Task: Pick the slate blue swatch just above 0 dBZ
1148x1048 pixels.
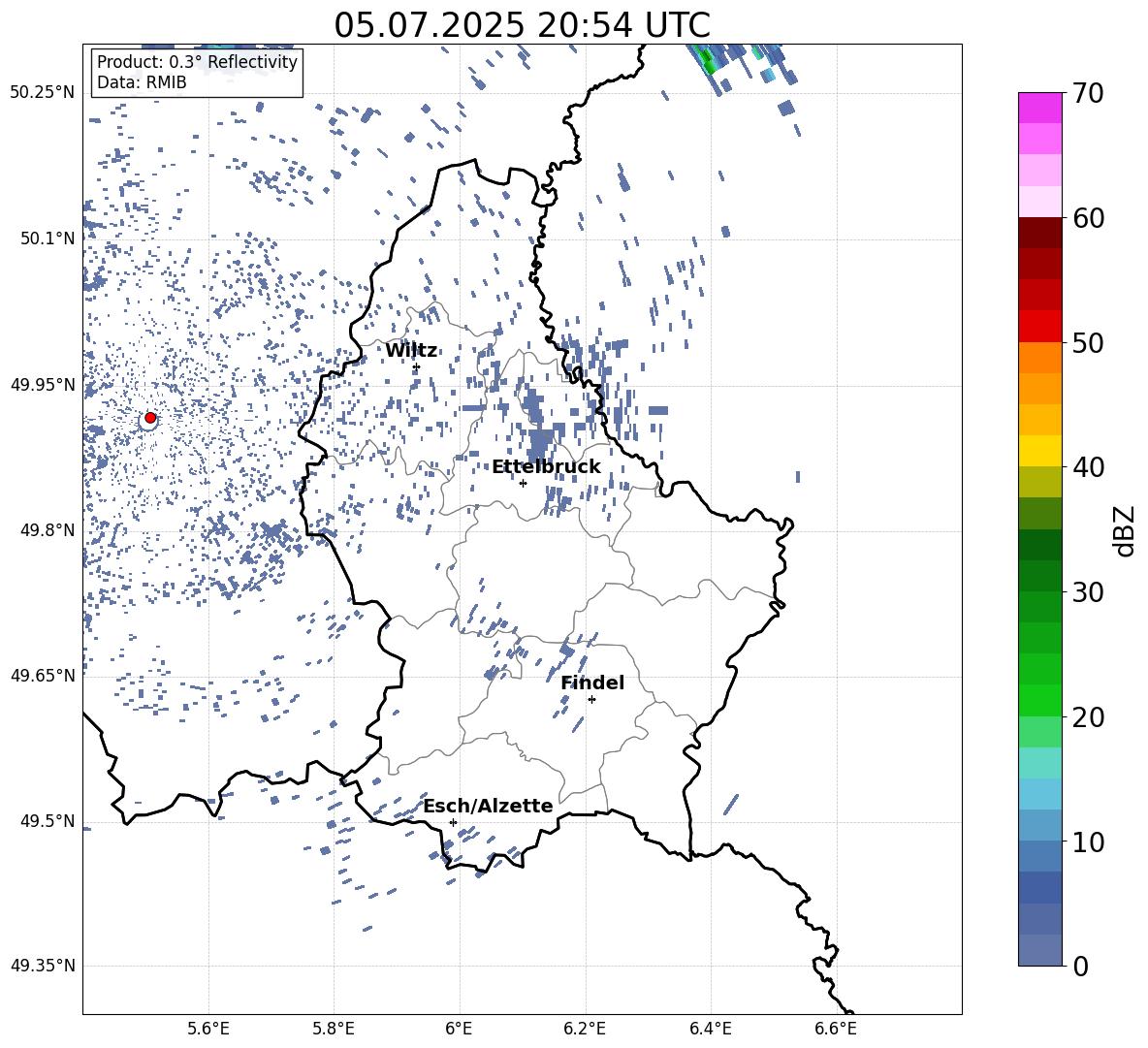Action: coord(1039,950)
